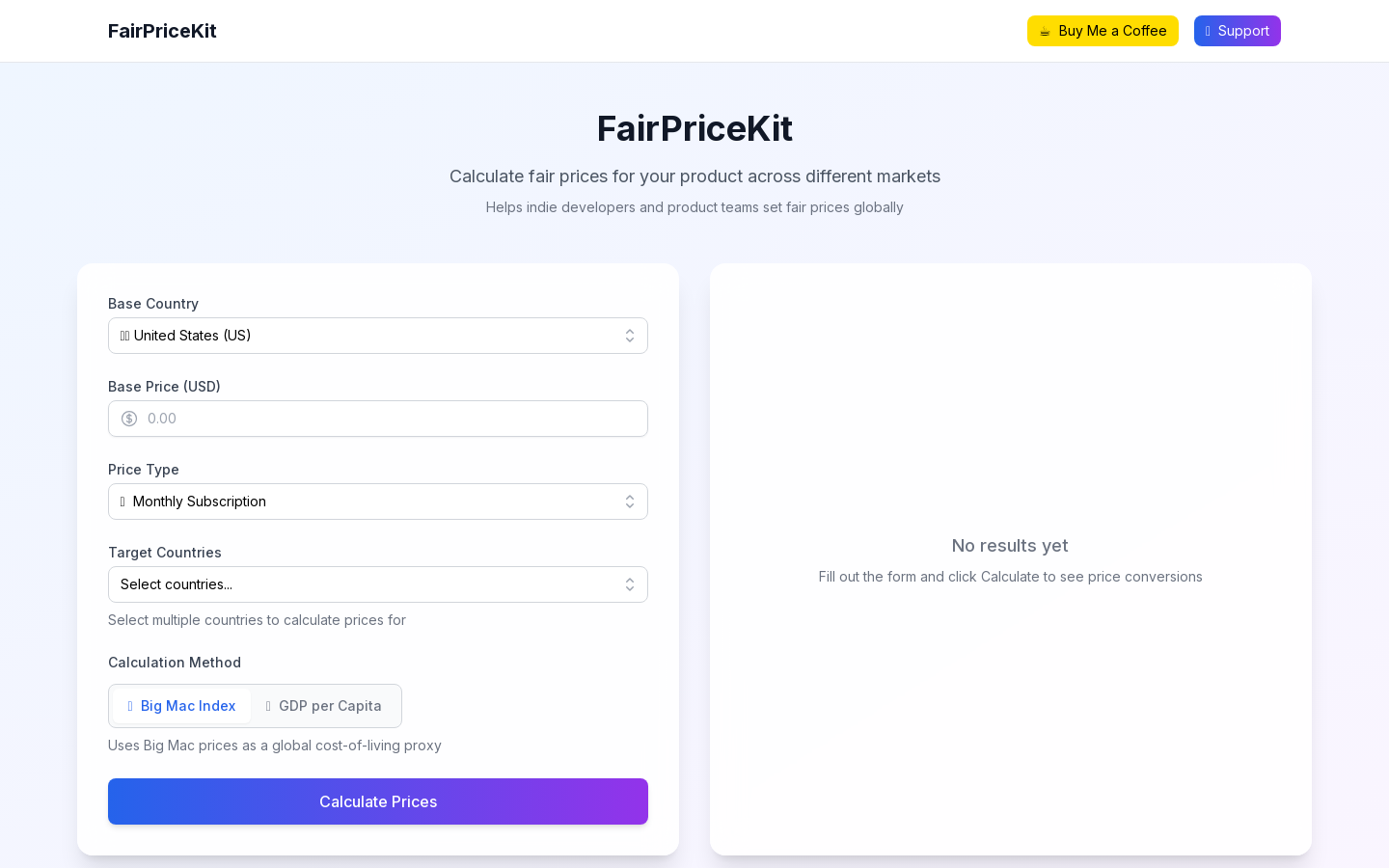The image size is (1389, 868).
Task: Click the Support button's heart icon
Action: pos(1208,31)
